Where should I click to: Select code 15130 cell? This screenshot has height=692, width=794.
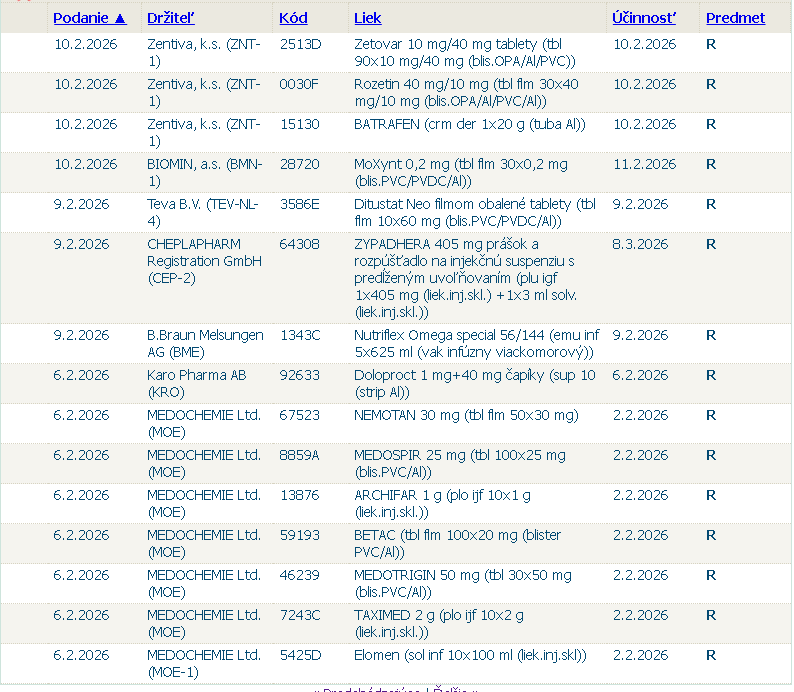pyautogui.click(x=300, y=125)
